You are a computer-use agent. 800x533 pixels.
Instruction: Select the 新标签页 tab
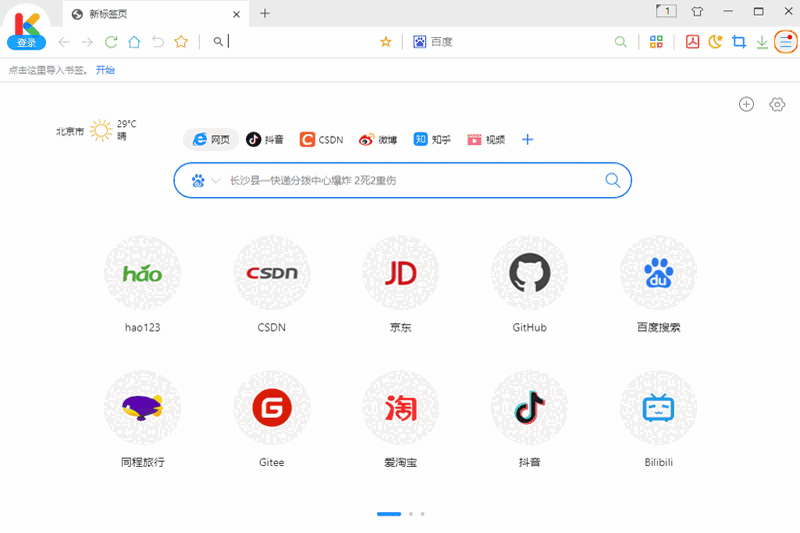[156, 14]
